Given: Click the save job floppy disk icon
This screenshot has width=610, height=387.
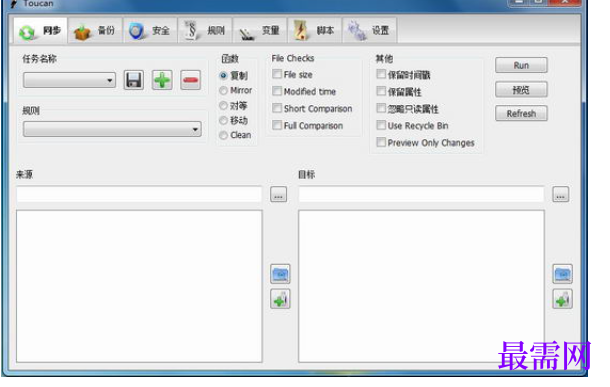Looking at the screenshot, I should (133, 80).
